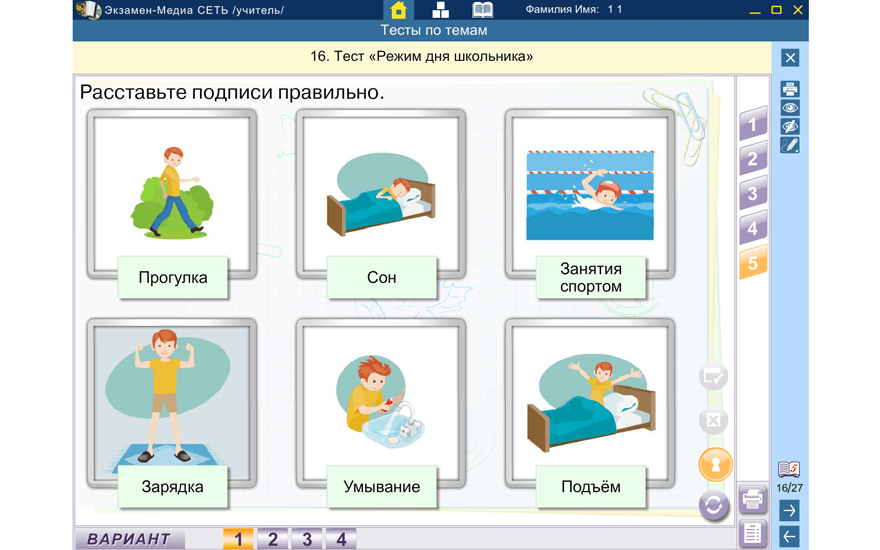Show answers with the eye icon

tap(790, 108)
